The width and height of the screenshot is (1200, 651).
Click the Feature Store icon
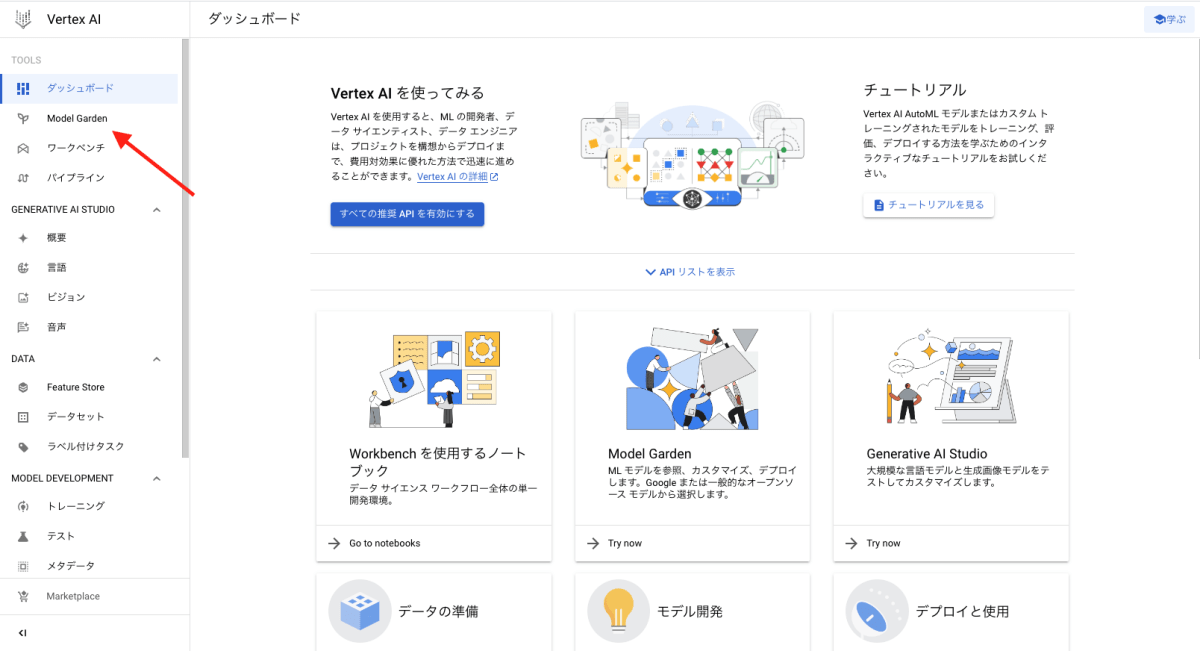pyautogui.click(x=23, y=387)
